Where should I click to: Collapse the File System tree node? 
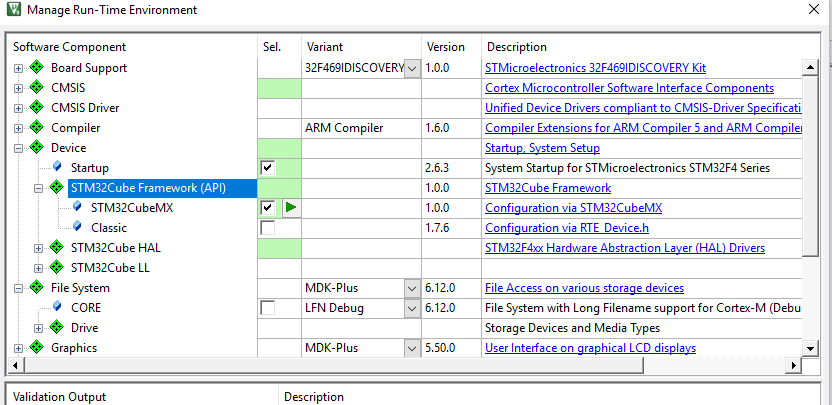click(19, 288)
